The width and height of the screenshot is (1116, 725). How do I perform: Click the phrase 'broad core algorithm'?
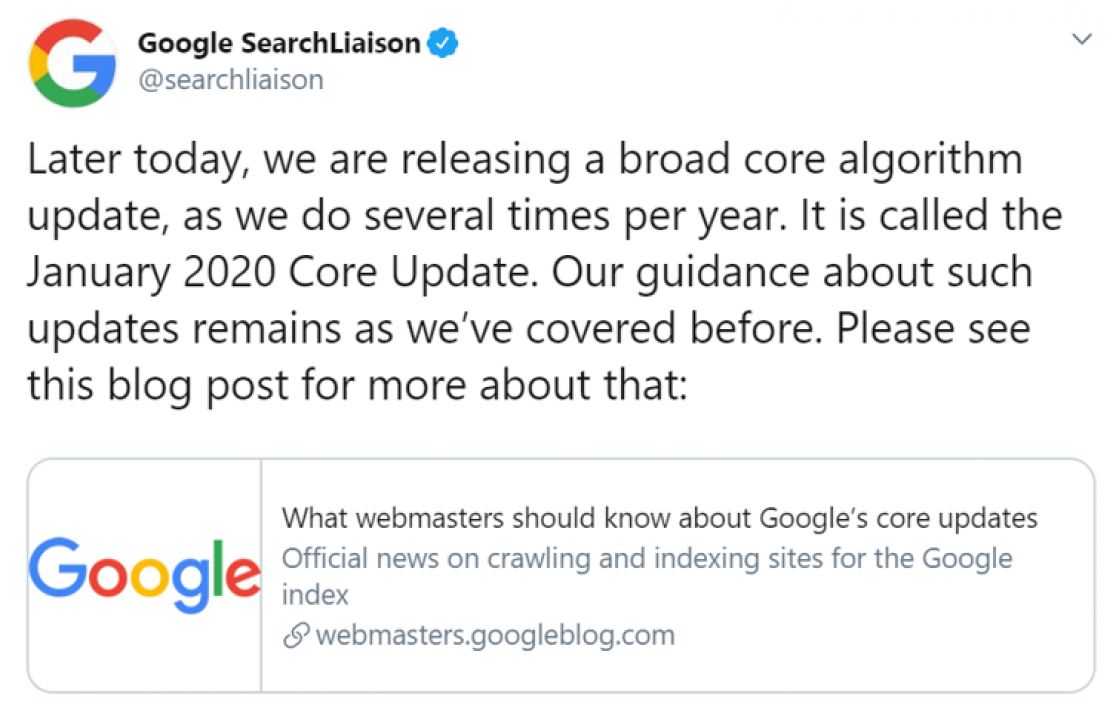pos(820,159)
